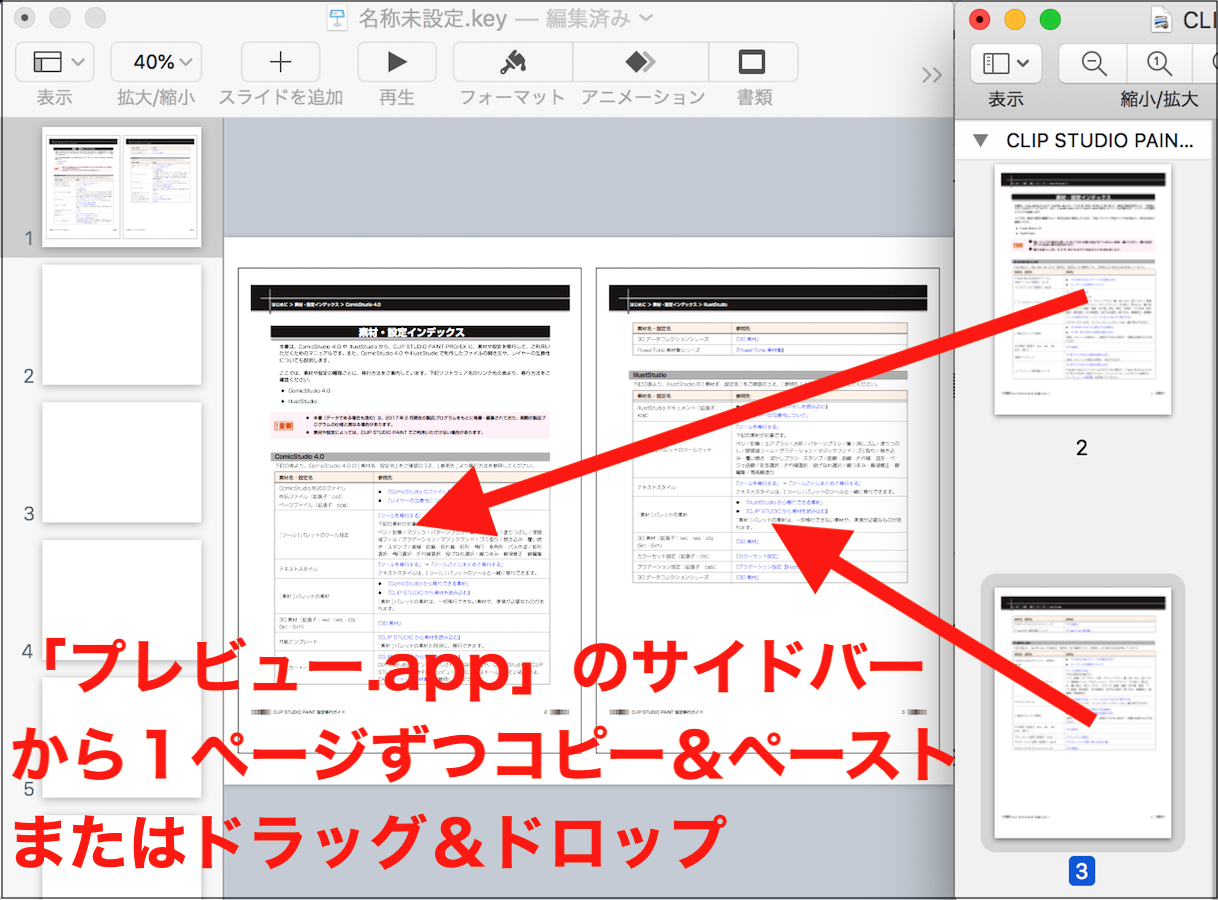This screenshot has width=1218, height=900.
Task: Minimize the Preview window with the yellow button
Action: point(1015,19)
